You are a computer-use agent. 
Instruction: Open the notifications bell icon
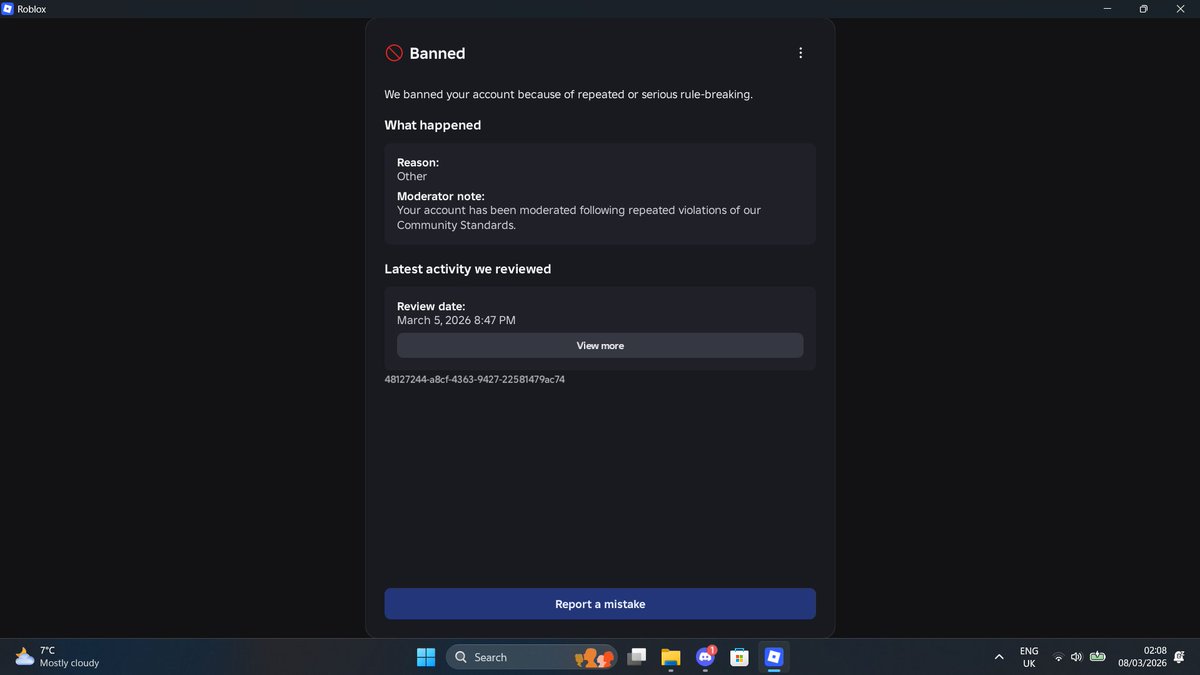(x=1179, y=657)
